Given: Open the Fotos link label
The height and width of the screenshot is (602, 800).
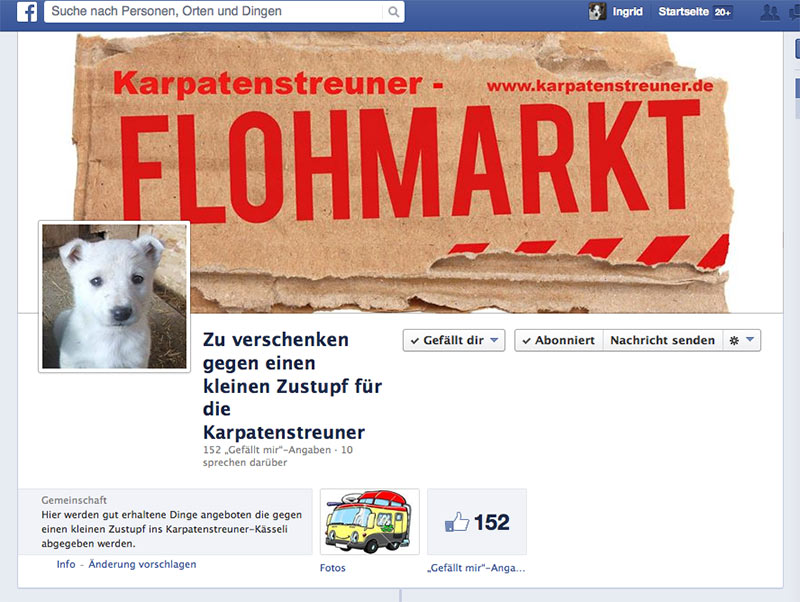Looking at the screenshot, I should click(x=333, y=568).
